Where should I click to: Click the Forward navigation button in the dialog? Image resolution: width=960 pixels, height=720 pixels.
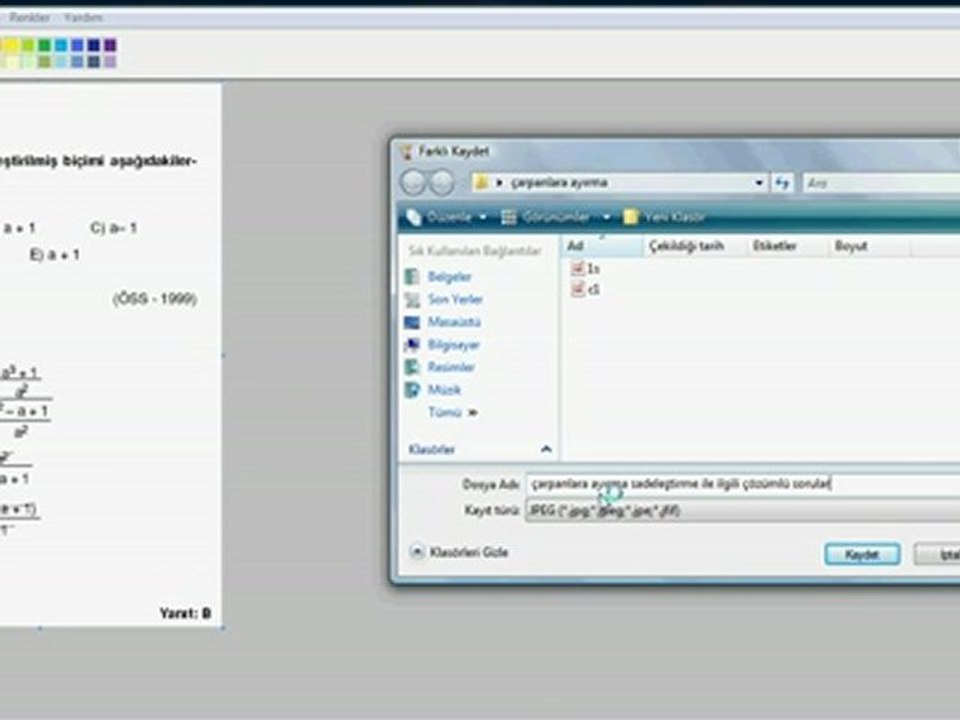pyautogui.click(x=441, y=182)
